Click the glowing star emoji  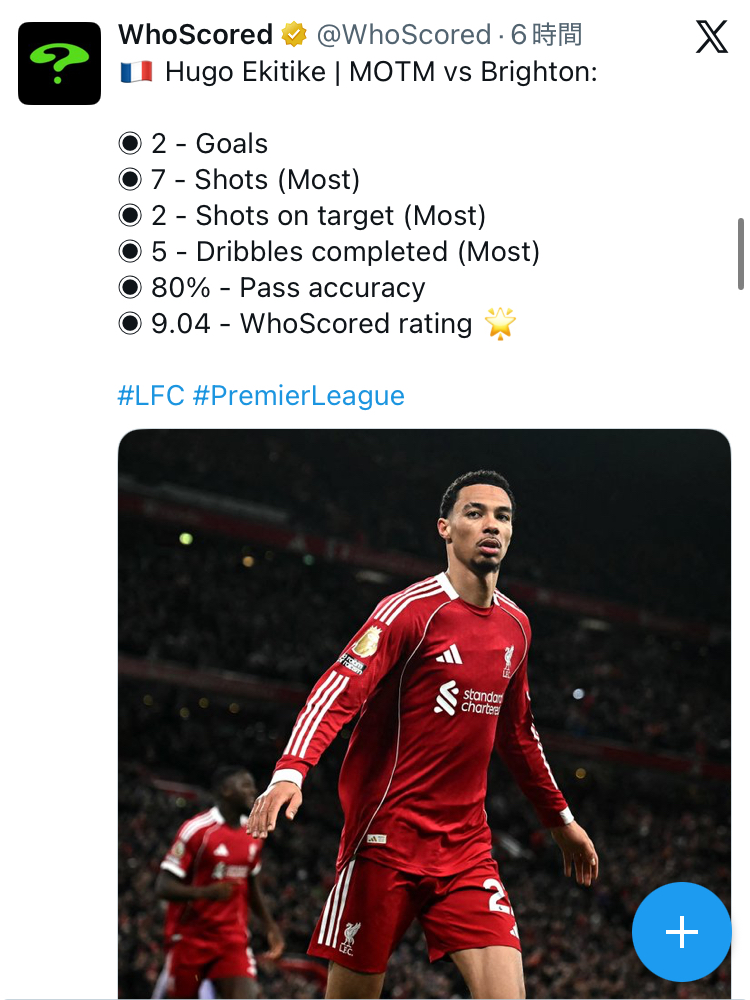coord(498,323)
